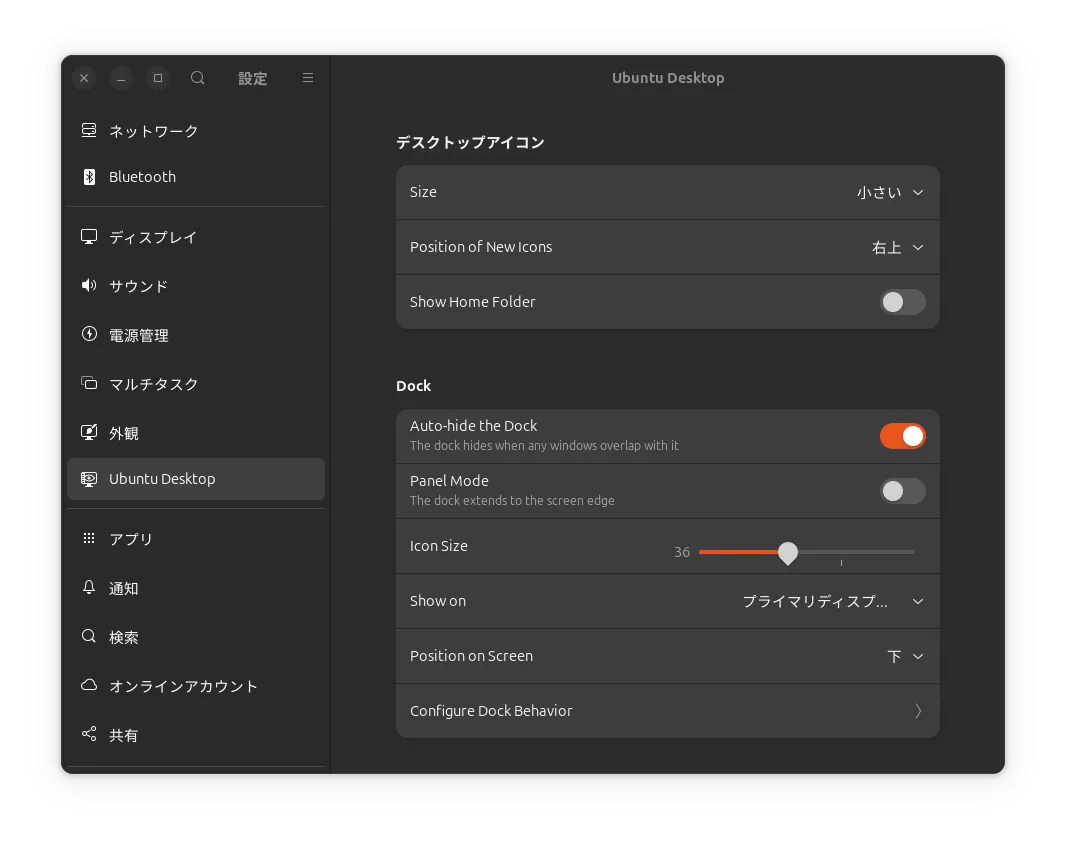Click the Dock section heading

pos(413,385)
